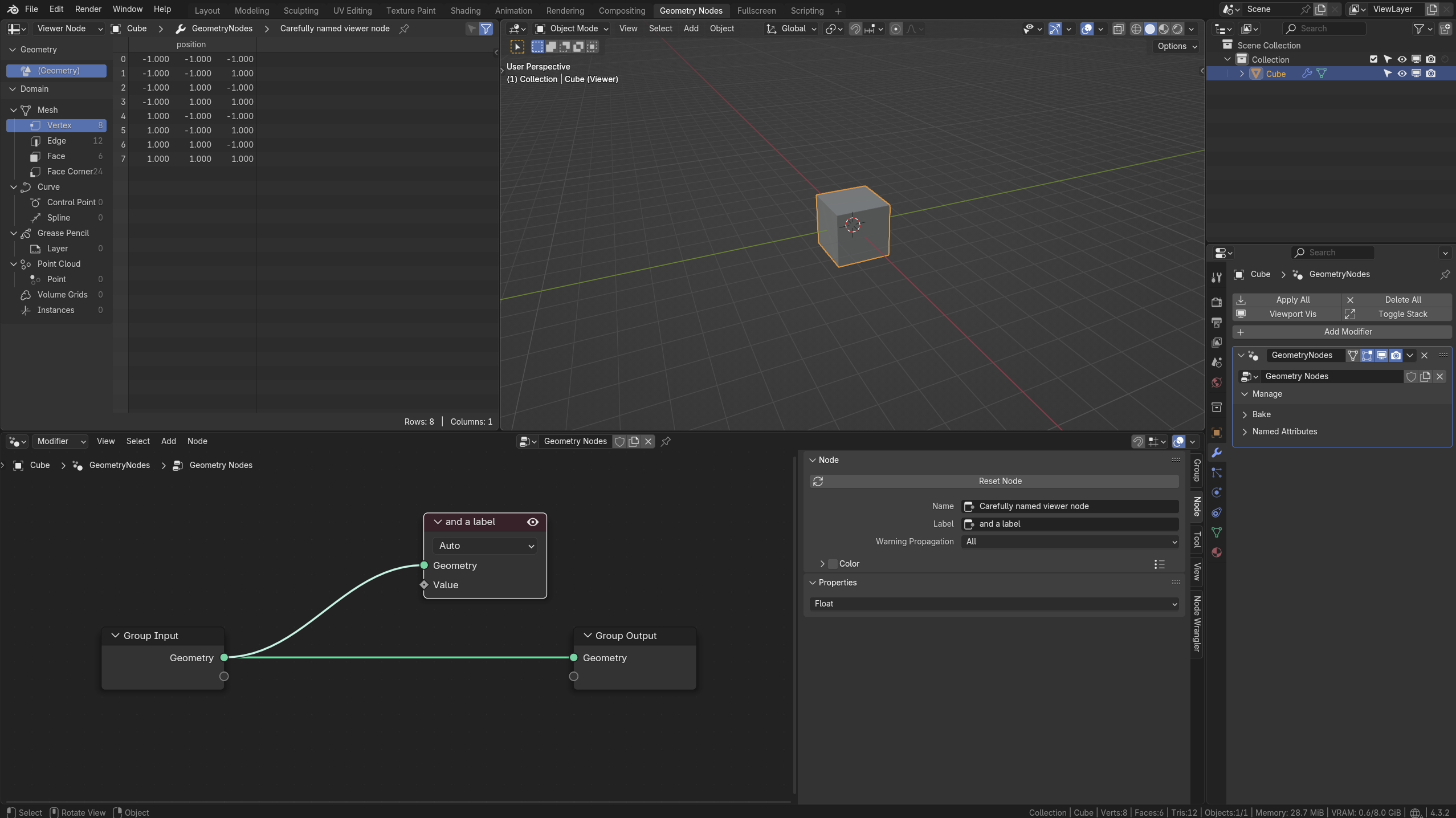Open the Render properties tab icon
The width and height of the screenshot is (1456, 818).
(1217, 302)
